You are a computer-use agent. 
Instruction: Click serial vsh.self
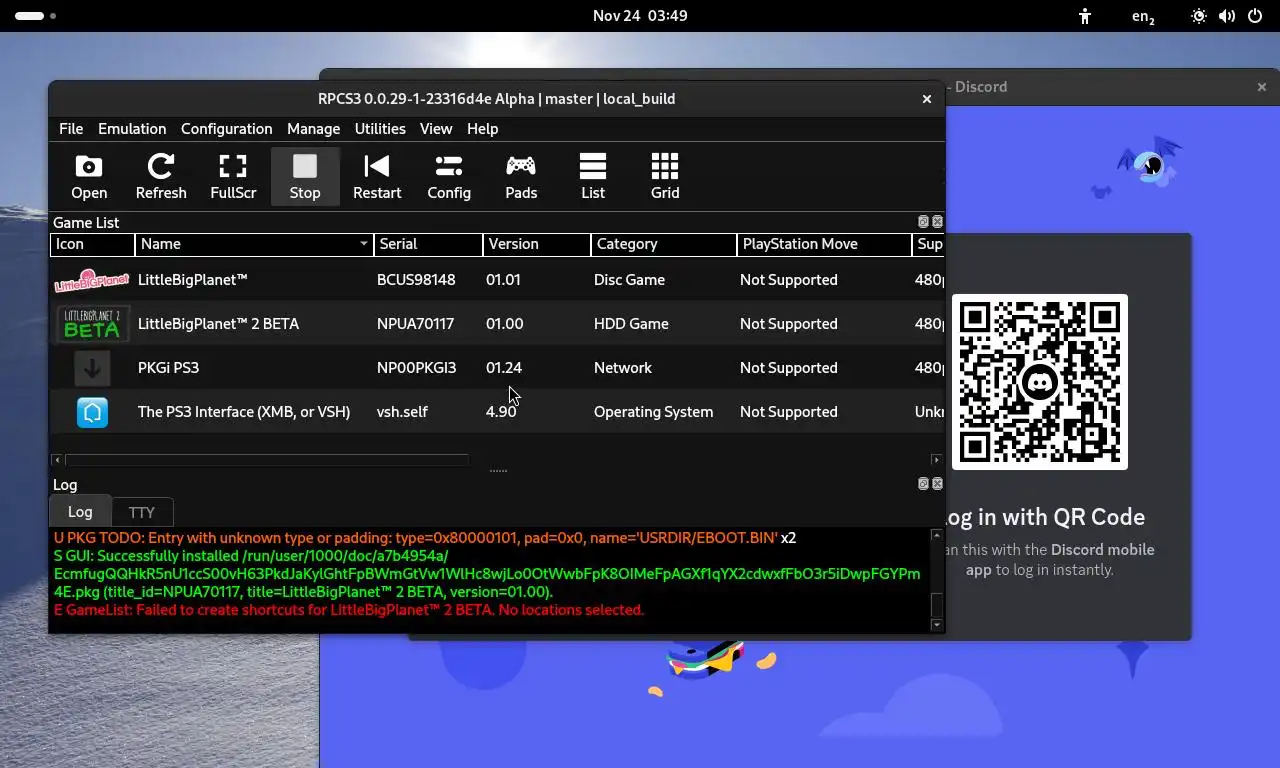point(401,412)
